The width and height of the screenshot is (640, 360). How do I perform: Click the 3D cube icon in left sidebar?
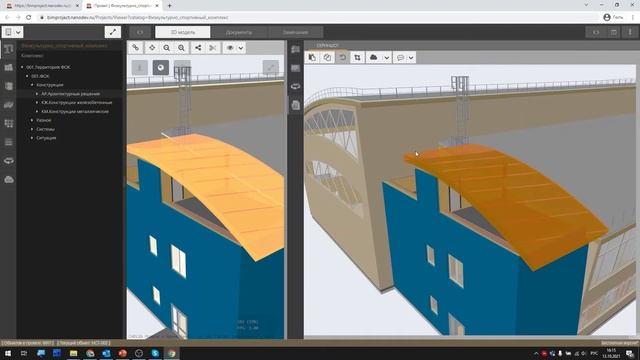[9, 86]
